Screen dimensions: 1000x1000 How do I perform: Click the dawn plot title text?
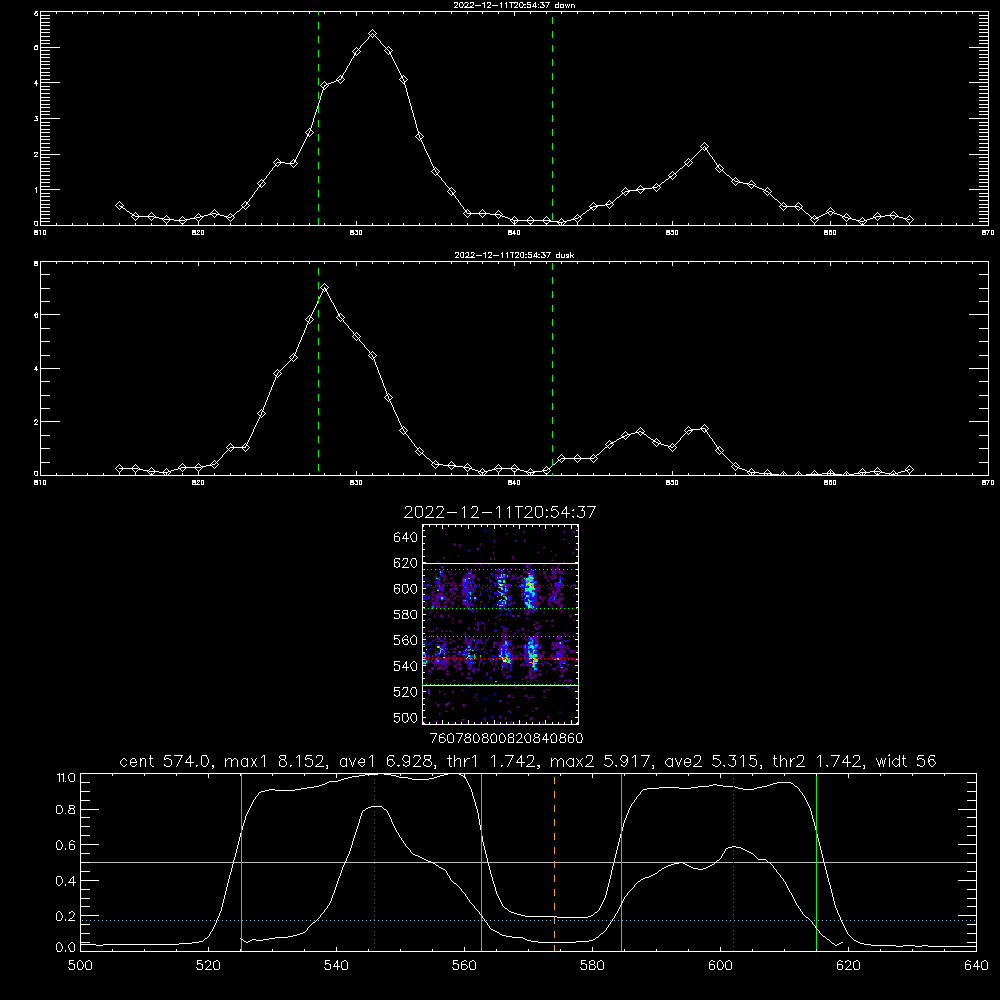pyautogui.click(x=514, y=5)
